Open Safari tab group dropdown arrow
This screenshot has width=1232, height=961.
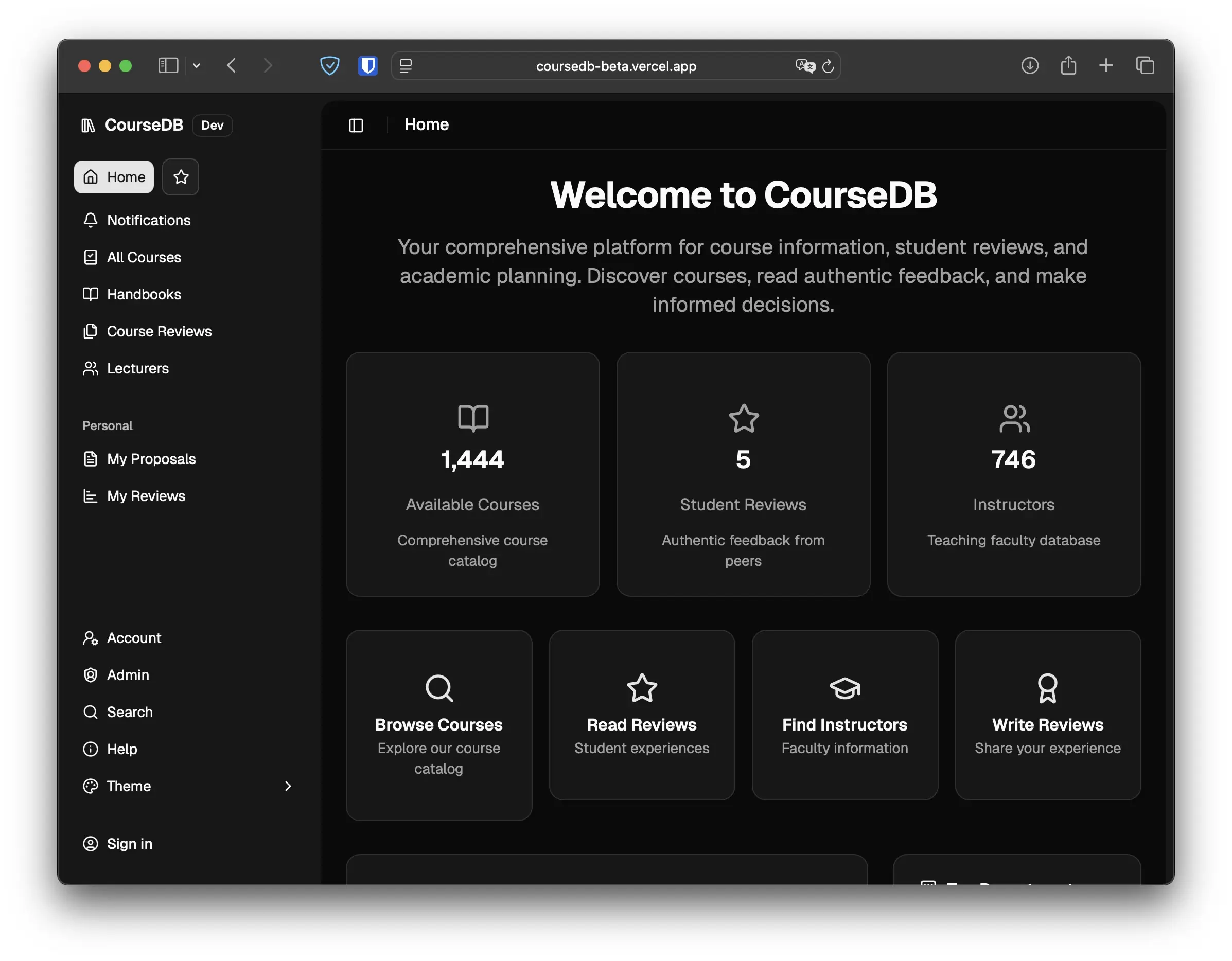tap(196, 65)
